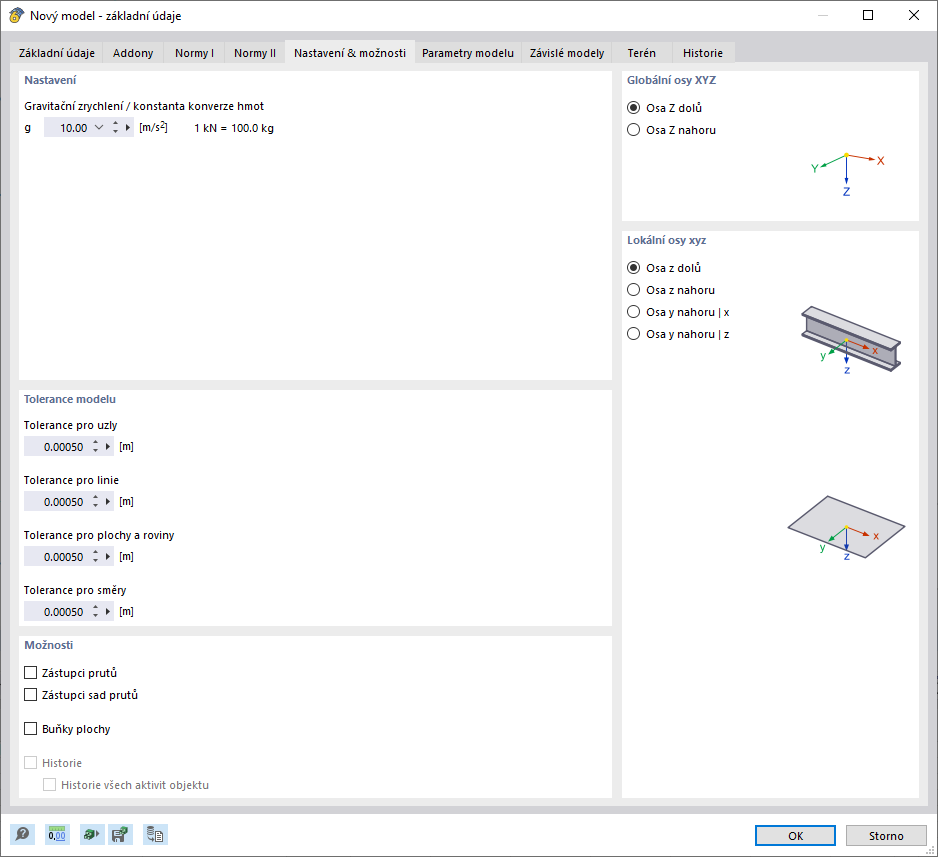The image size is (938, 857).
Task: Open the help icon in the bottom toolbar
Action: pos(23,834)
